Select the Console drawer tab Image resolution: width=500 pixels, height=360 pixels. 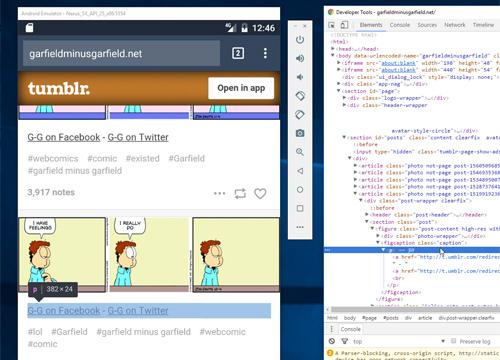tap(350, 329)
